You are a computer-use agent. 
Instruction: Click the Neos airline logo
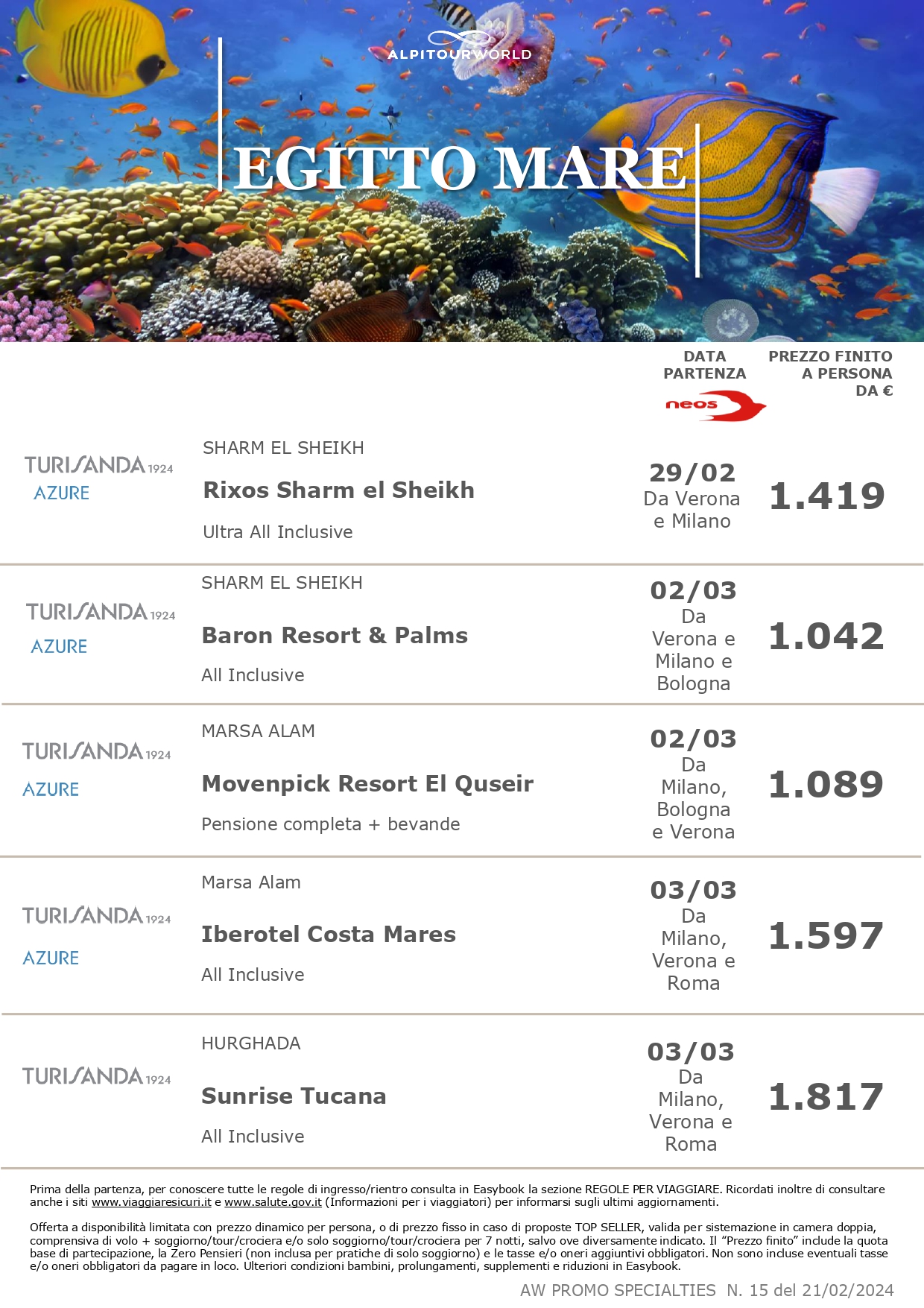point(715,405)
